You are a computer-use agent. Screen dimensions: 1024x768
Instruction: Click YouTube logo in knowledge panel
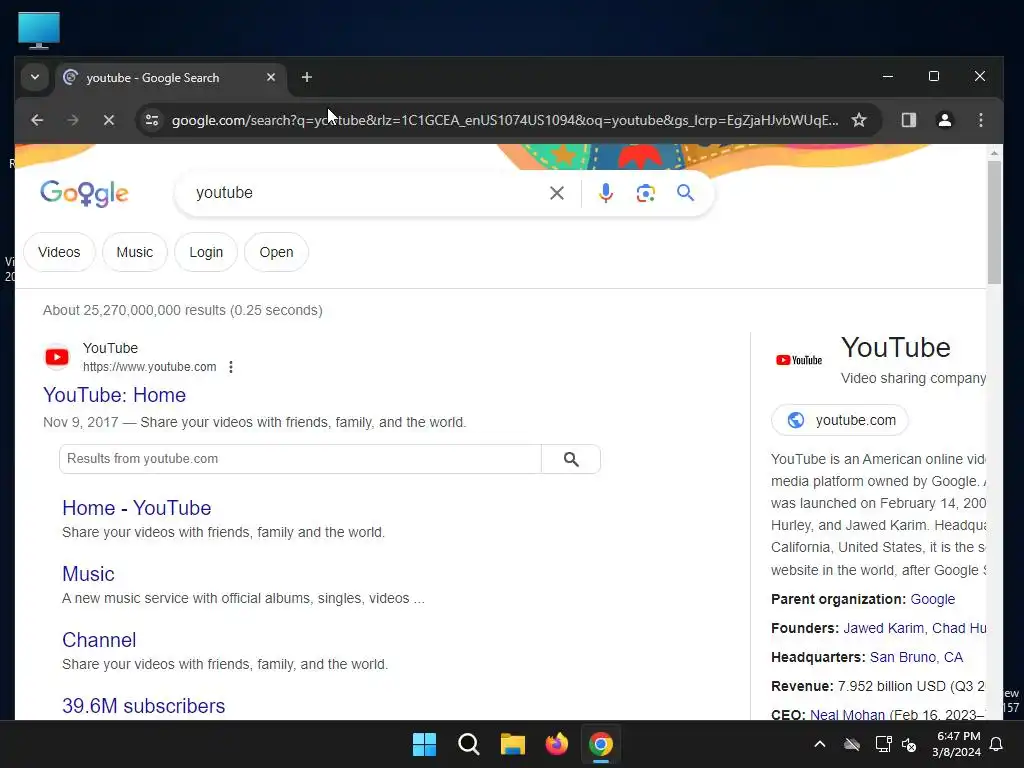point(799,360)
